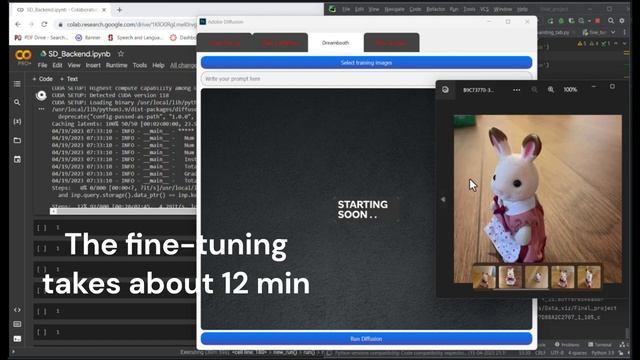Screen dimensions: 640x360
Task: Click photo viewer 100% zoom level
Action: (570, 89)
